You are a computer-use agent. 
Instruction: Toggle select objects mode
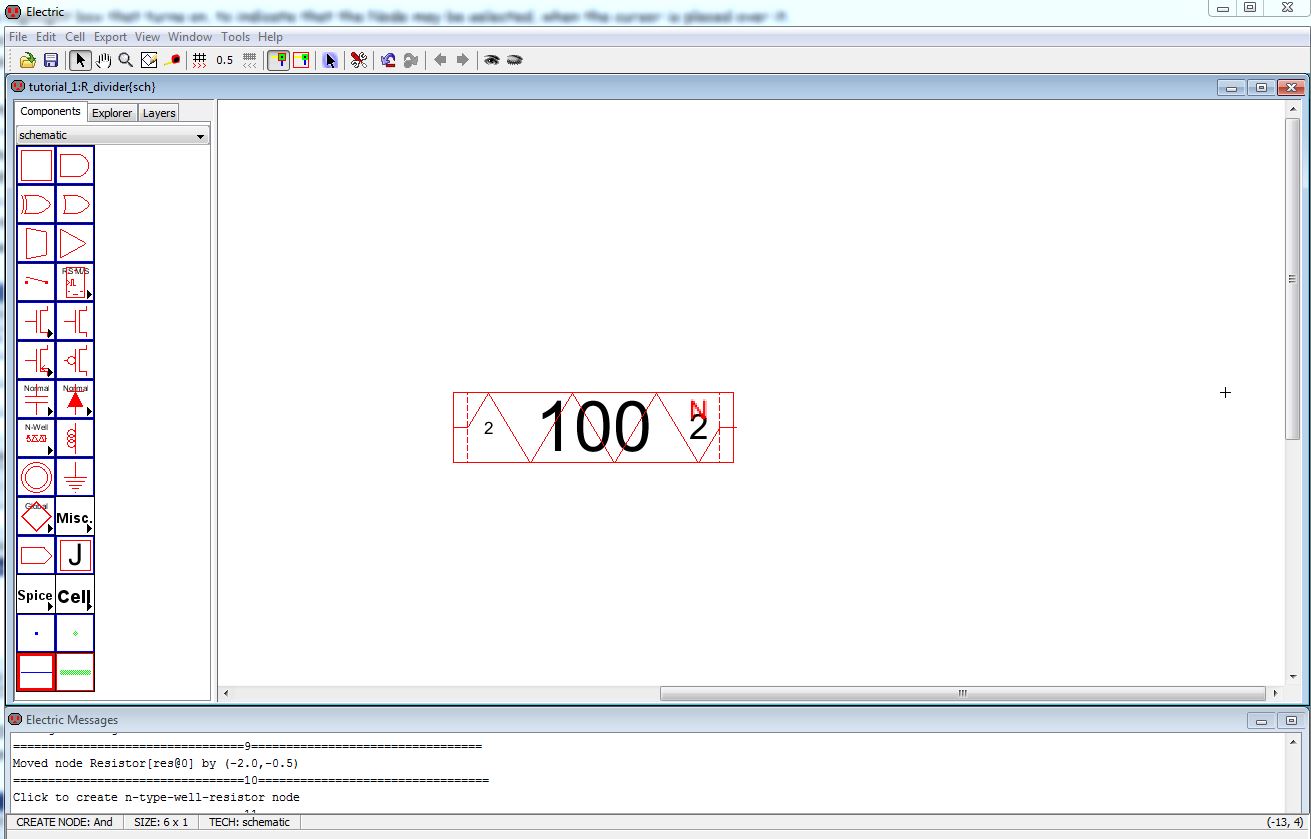pos(279,60)
